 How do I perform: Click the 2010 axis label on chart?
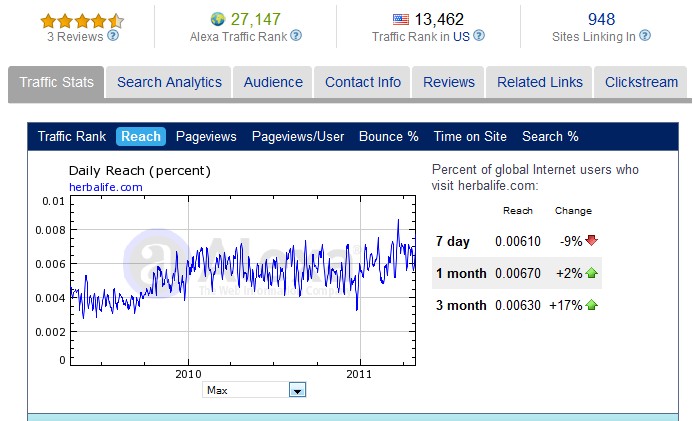click(x=188, y=374)
